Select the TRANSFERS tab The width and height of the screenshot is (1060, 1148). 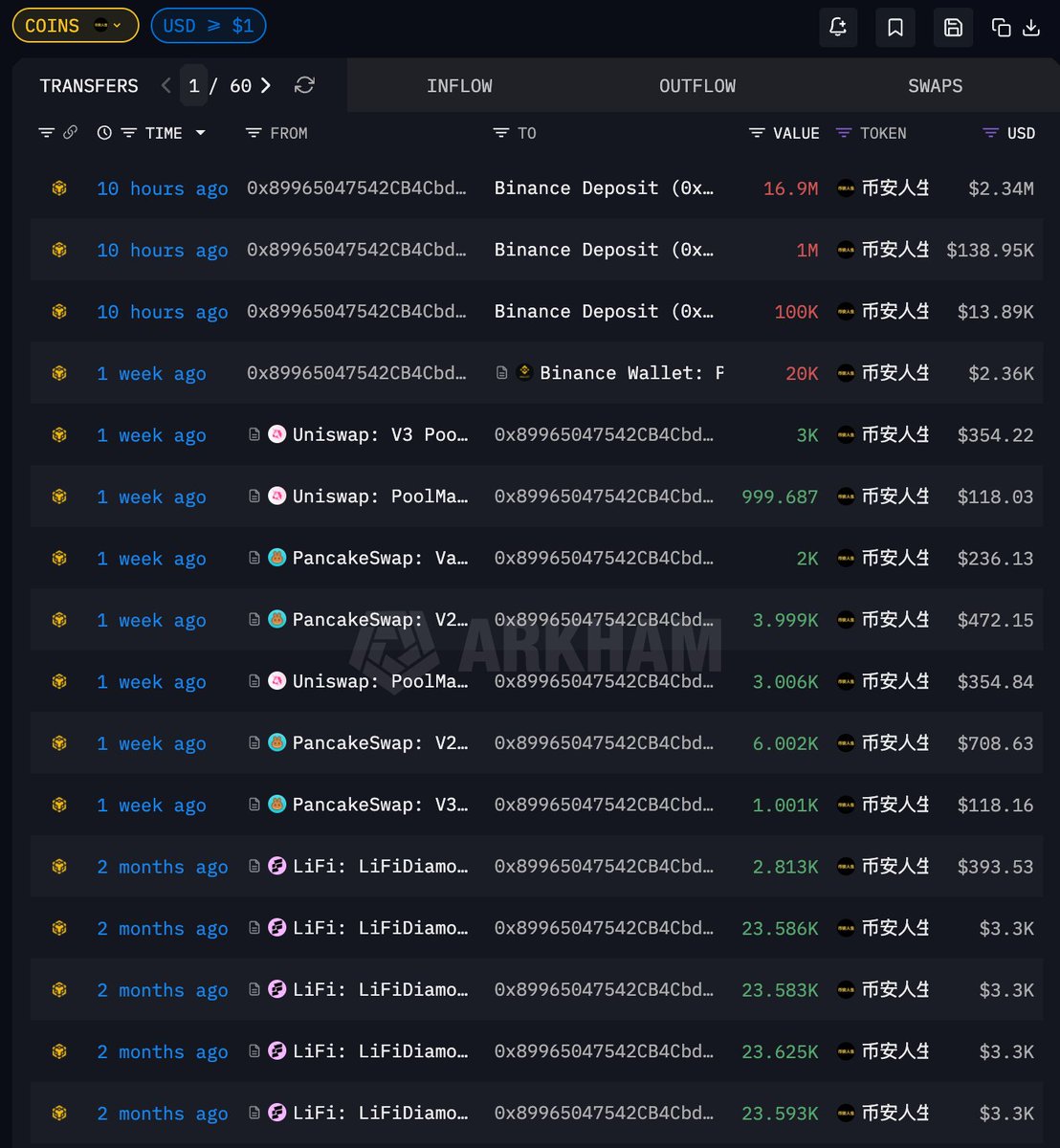point(89,86)
